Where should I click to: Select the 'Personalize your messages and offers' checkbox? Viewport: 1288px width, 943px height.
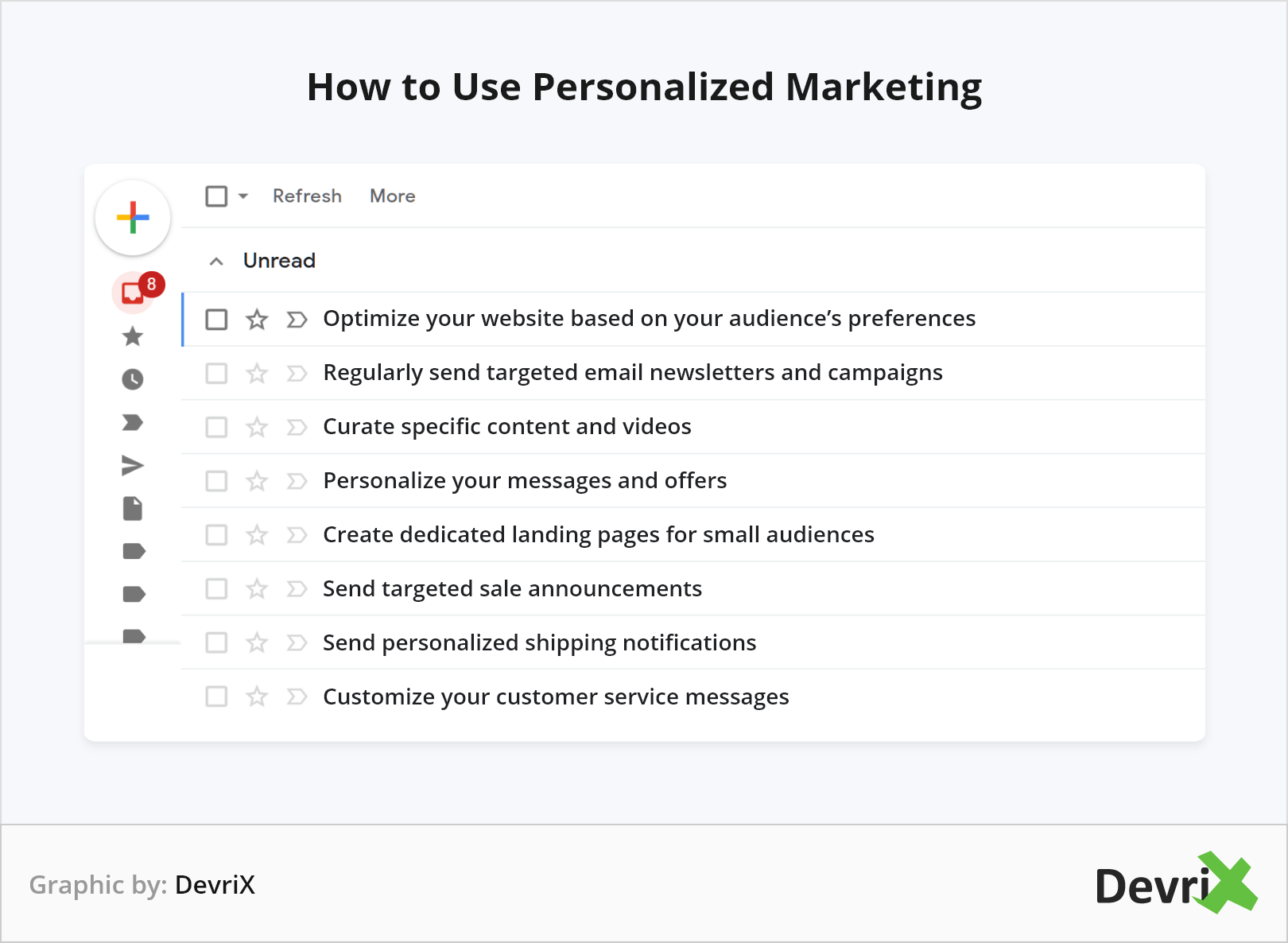[216, 481]
